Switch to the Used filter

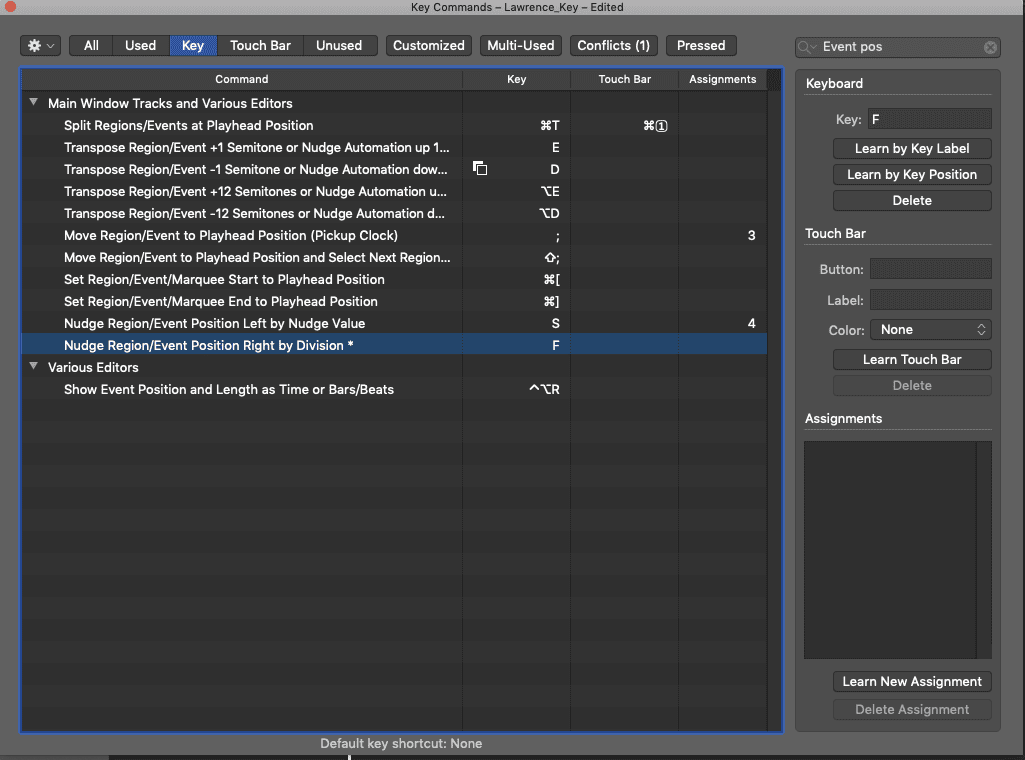click(x=141, y=46)
